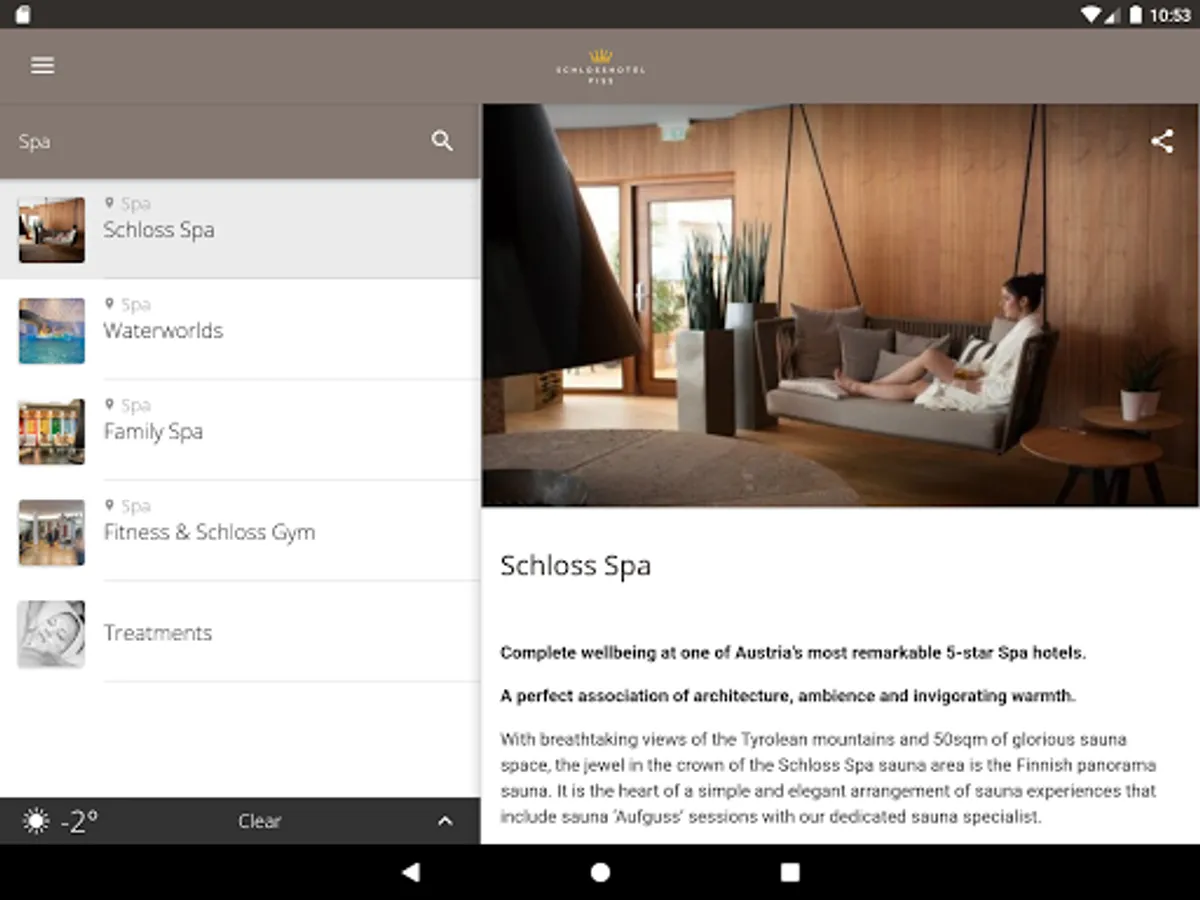Tap the location pin above Schloss Spa
This screenshot has height=900, width=1200.
point(109,203)
